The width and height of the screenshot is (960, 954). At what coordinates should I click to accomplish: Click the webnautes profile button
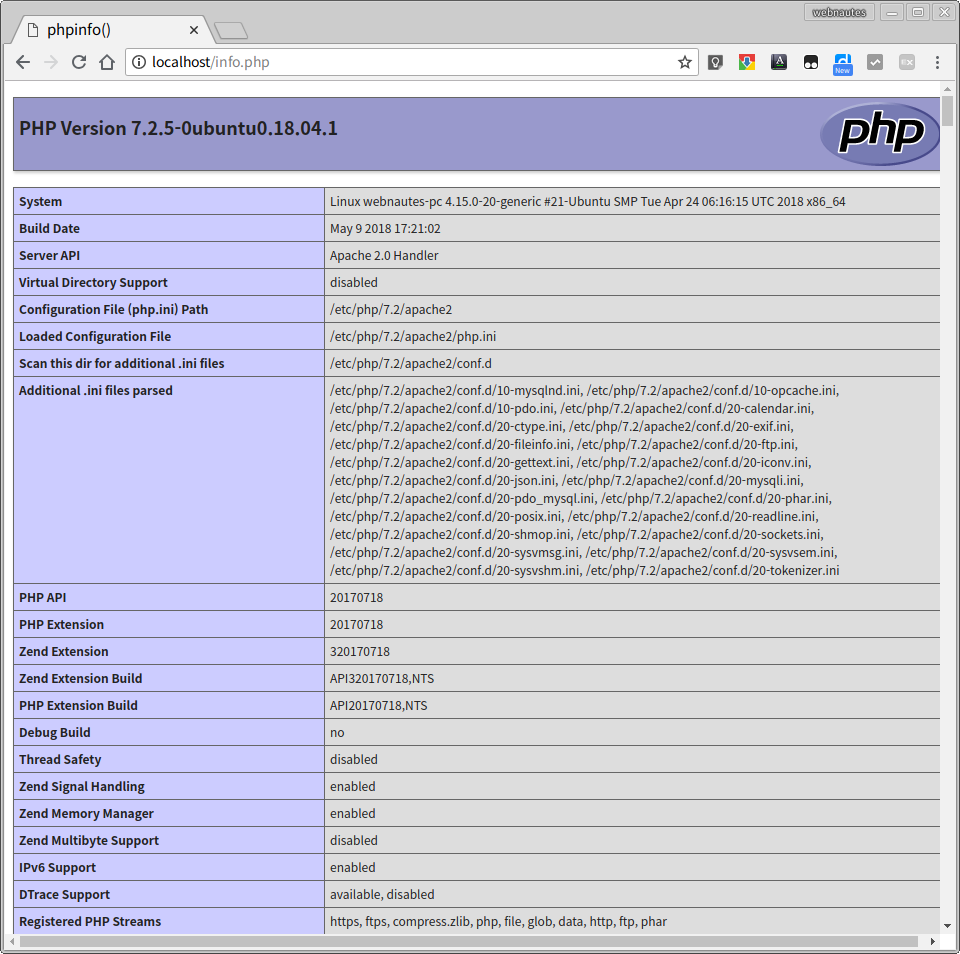click(839, 12)
